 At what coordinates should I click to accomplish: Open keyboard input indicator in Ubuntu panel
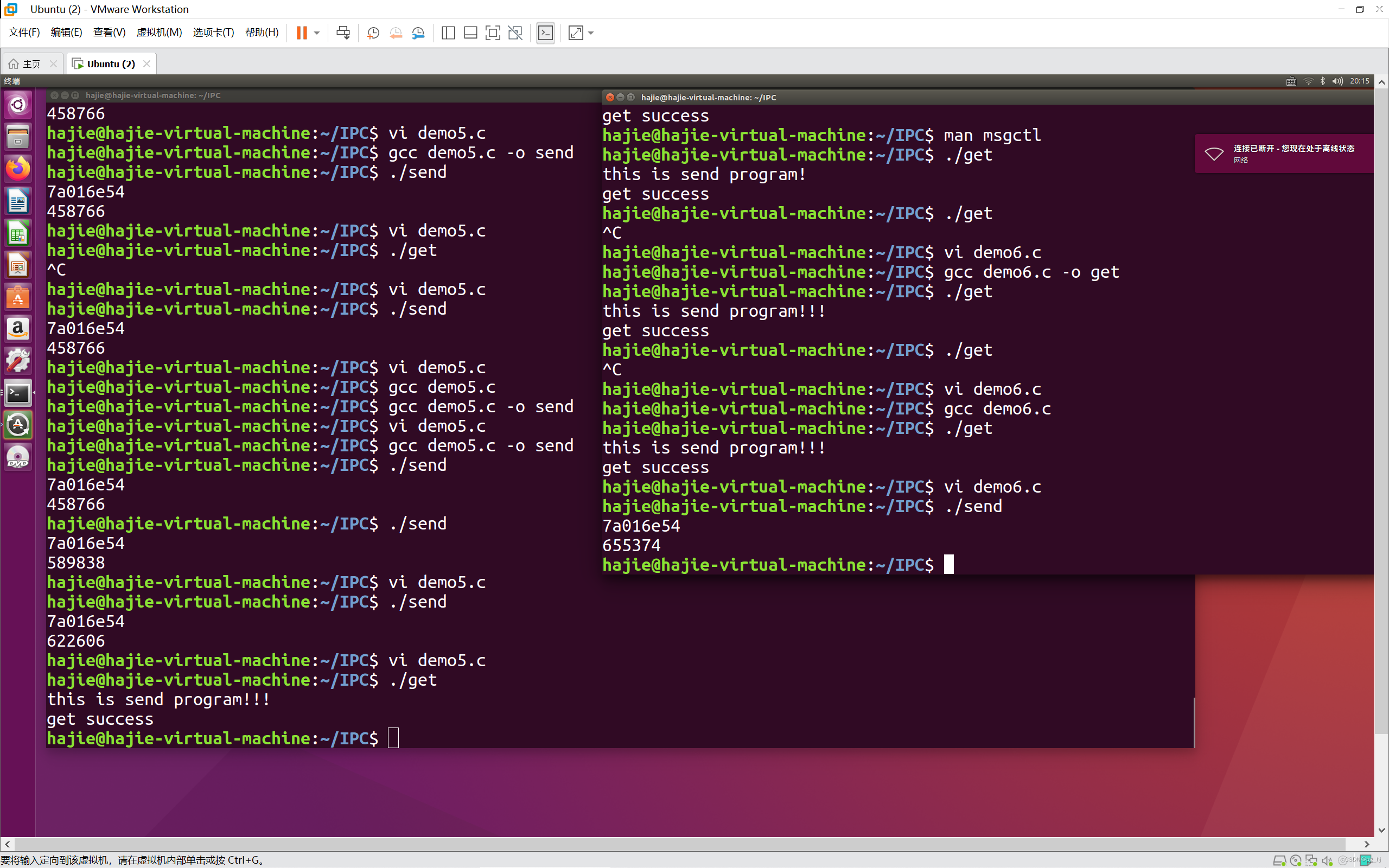coord(1291,81)
